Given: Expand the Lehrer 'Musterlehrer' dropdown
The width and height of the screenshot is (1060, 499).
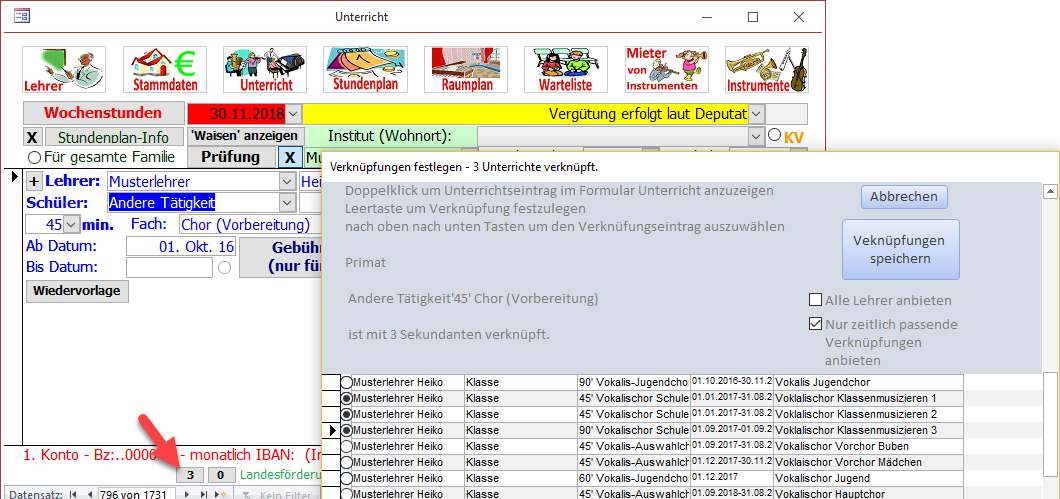Looking at the screenshot, I should [288, 182].
